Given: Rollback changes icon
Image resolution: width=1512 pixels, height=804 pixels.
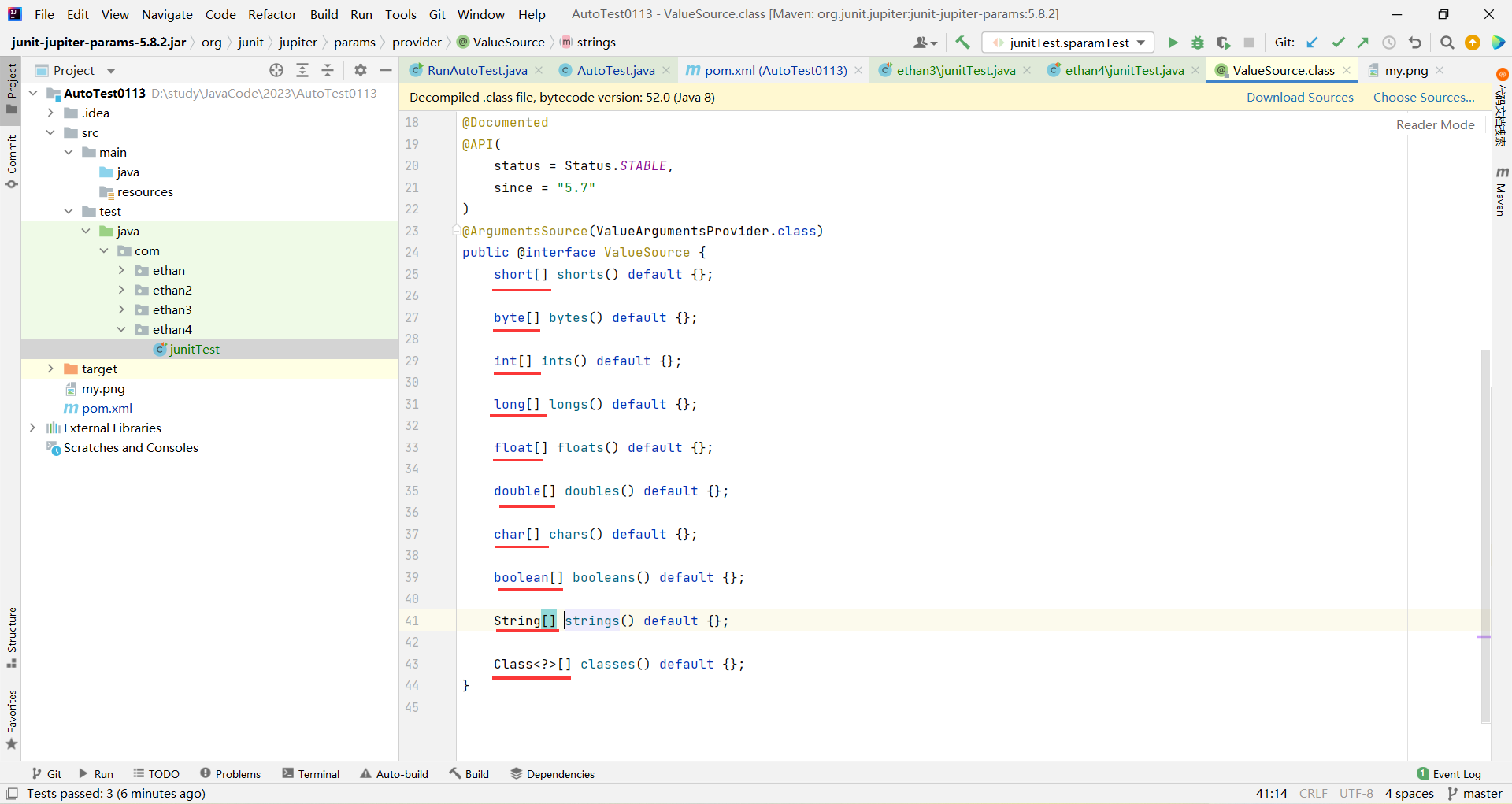Looking at the screenshot, I should pyautogui.click(x=1415, y=43).
